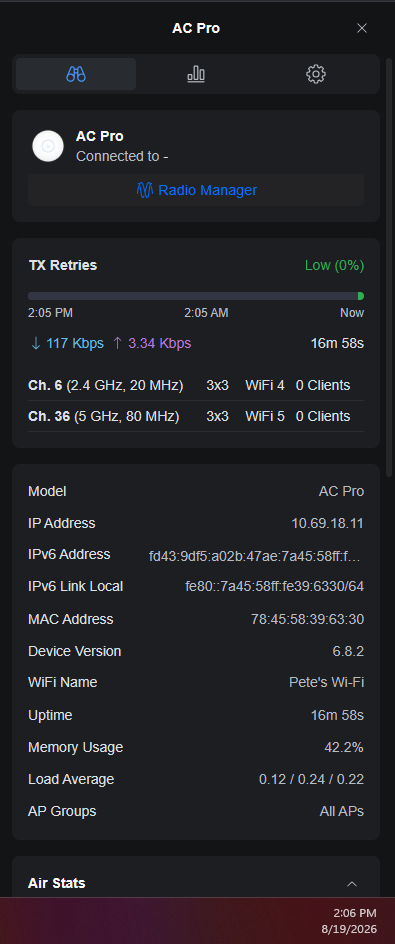
Task: Click the 0 Clients count for Ch. 6
Action: tap(323, 385)
